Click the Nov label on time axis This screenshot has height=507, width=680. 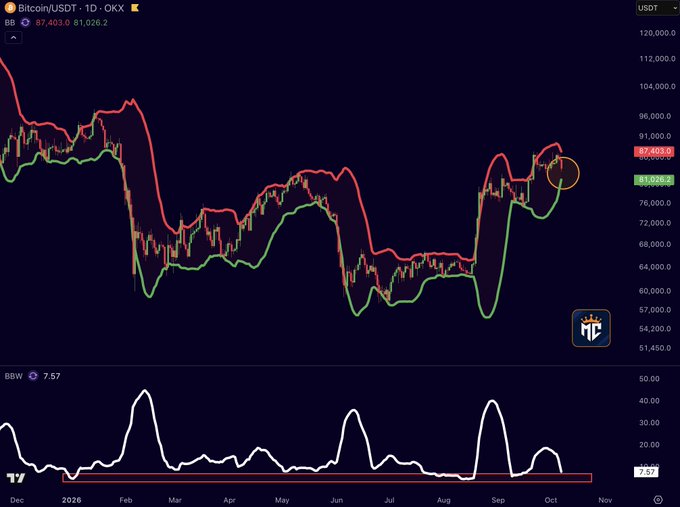[x=605, y=500]
